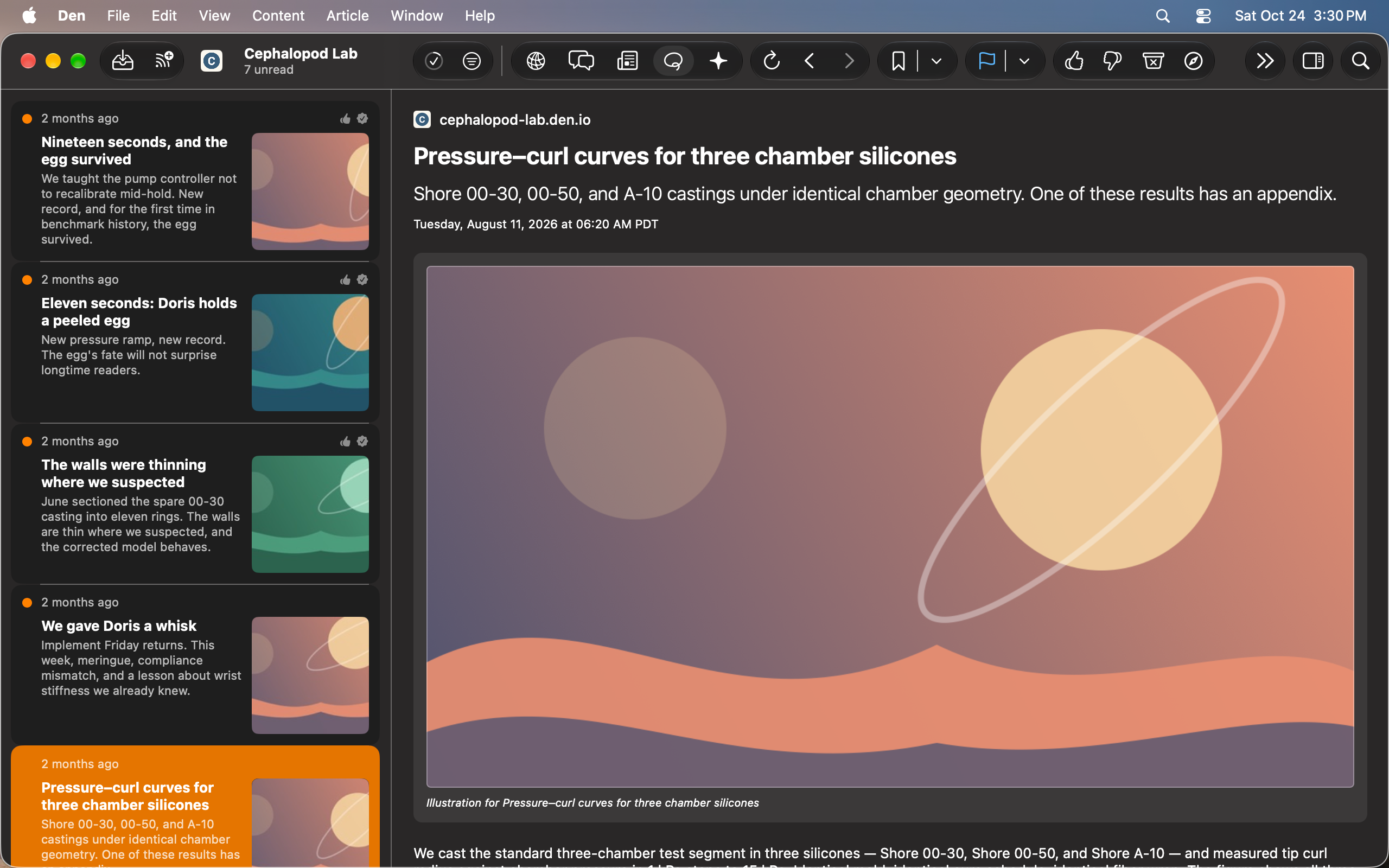
Task: Archive the article with the box icon
Action: 1153,61
